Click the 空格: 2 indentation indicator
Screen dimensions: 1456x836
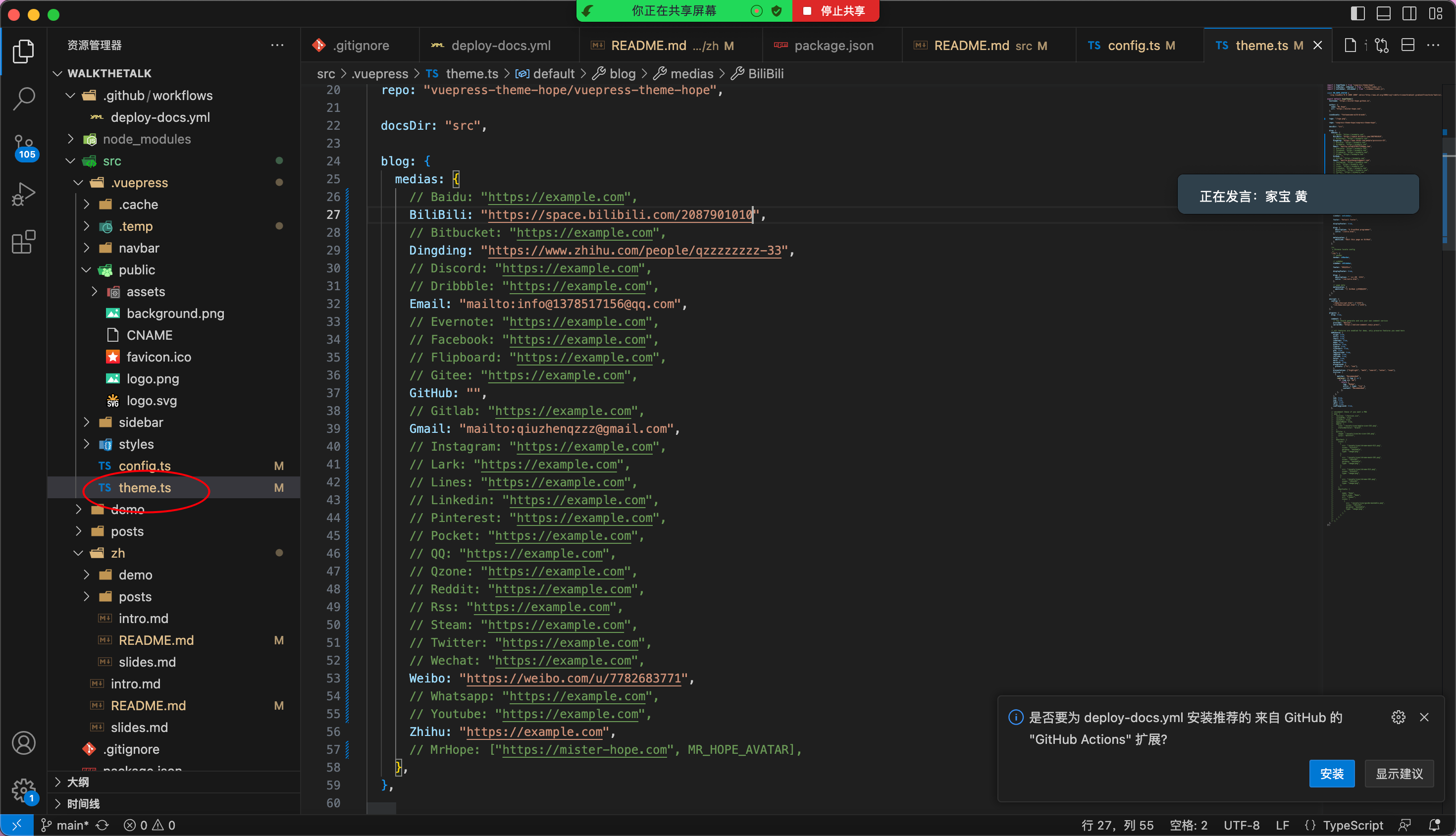click(x=1189, y=825)
